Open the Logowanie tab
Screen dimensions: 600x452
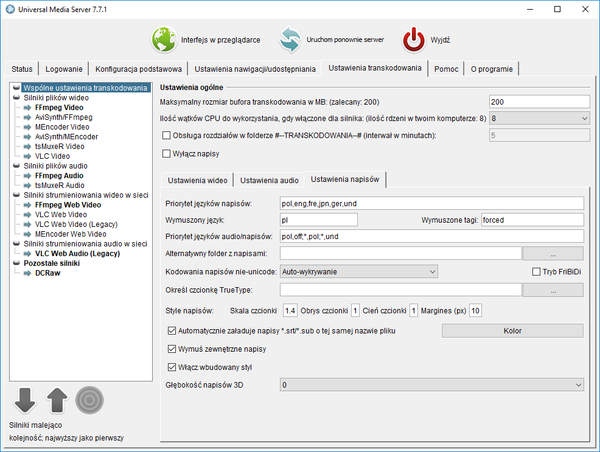pyautogui.click(x=64, y=69)
